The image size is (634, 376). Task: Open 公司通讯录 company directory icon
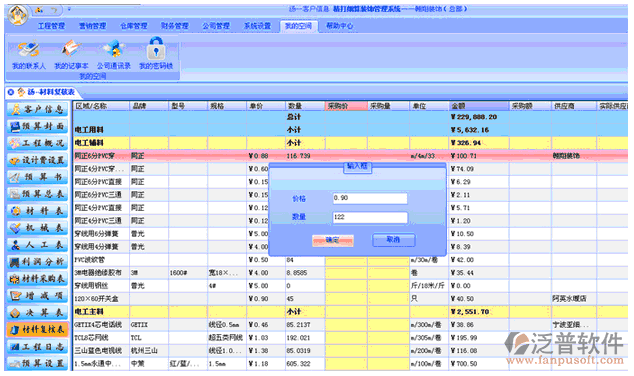click(114, 55)
